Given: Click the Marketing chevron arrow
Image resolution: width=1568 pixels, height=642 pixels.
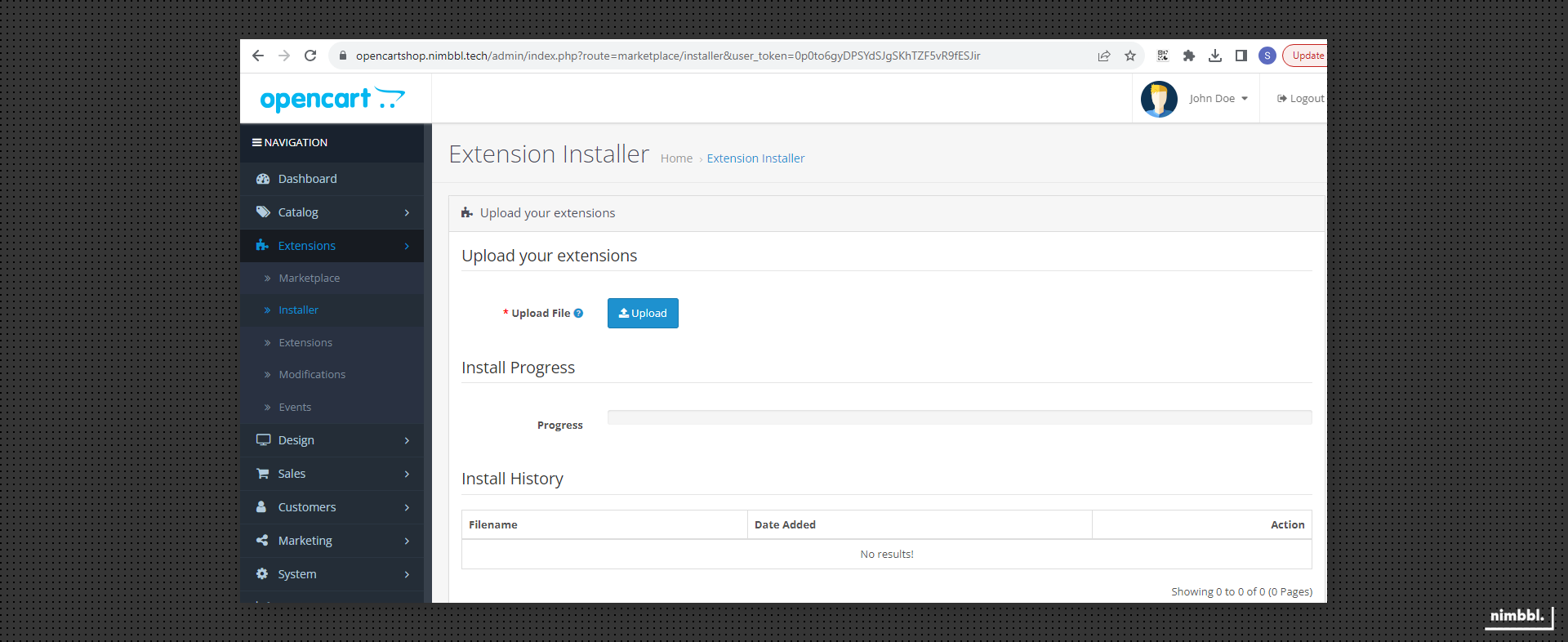Looking at the screenshot, I should 407,541.
